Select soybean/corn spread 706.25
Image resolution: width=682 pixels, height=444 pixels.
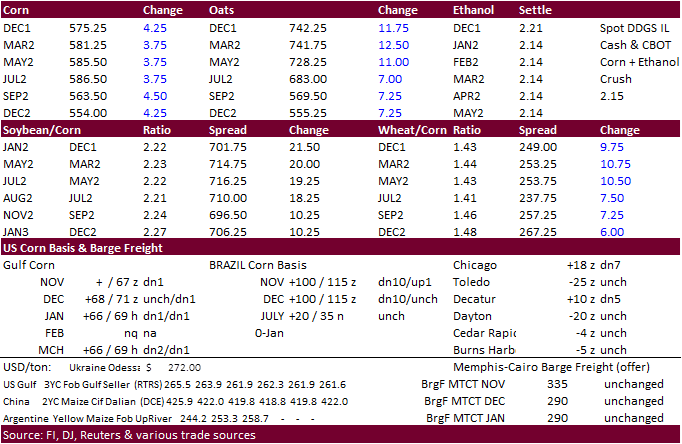228,232
